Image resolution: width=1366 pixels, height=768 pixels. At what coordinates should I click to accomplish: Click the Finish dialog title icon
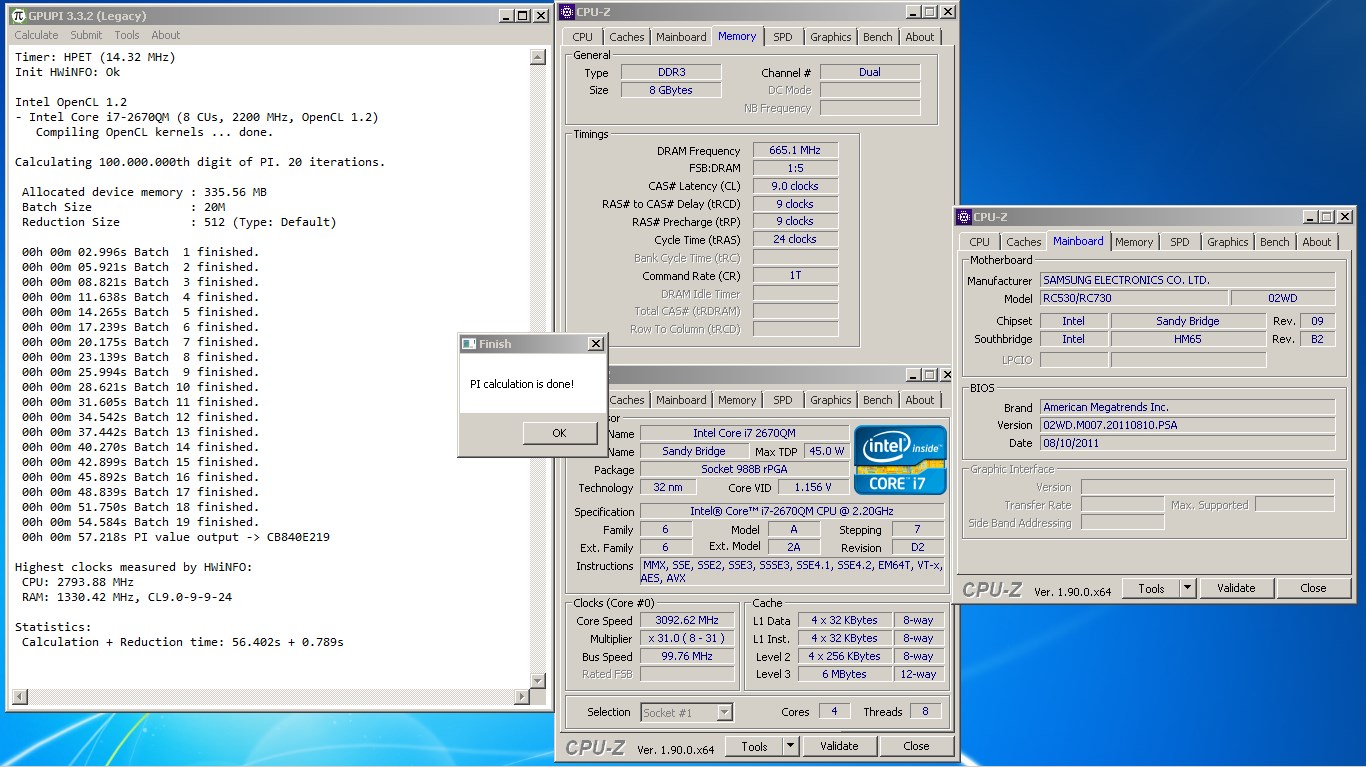tap(468, 344)
